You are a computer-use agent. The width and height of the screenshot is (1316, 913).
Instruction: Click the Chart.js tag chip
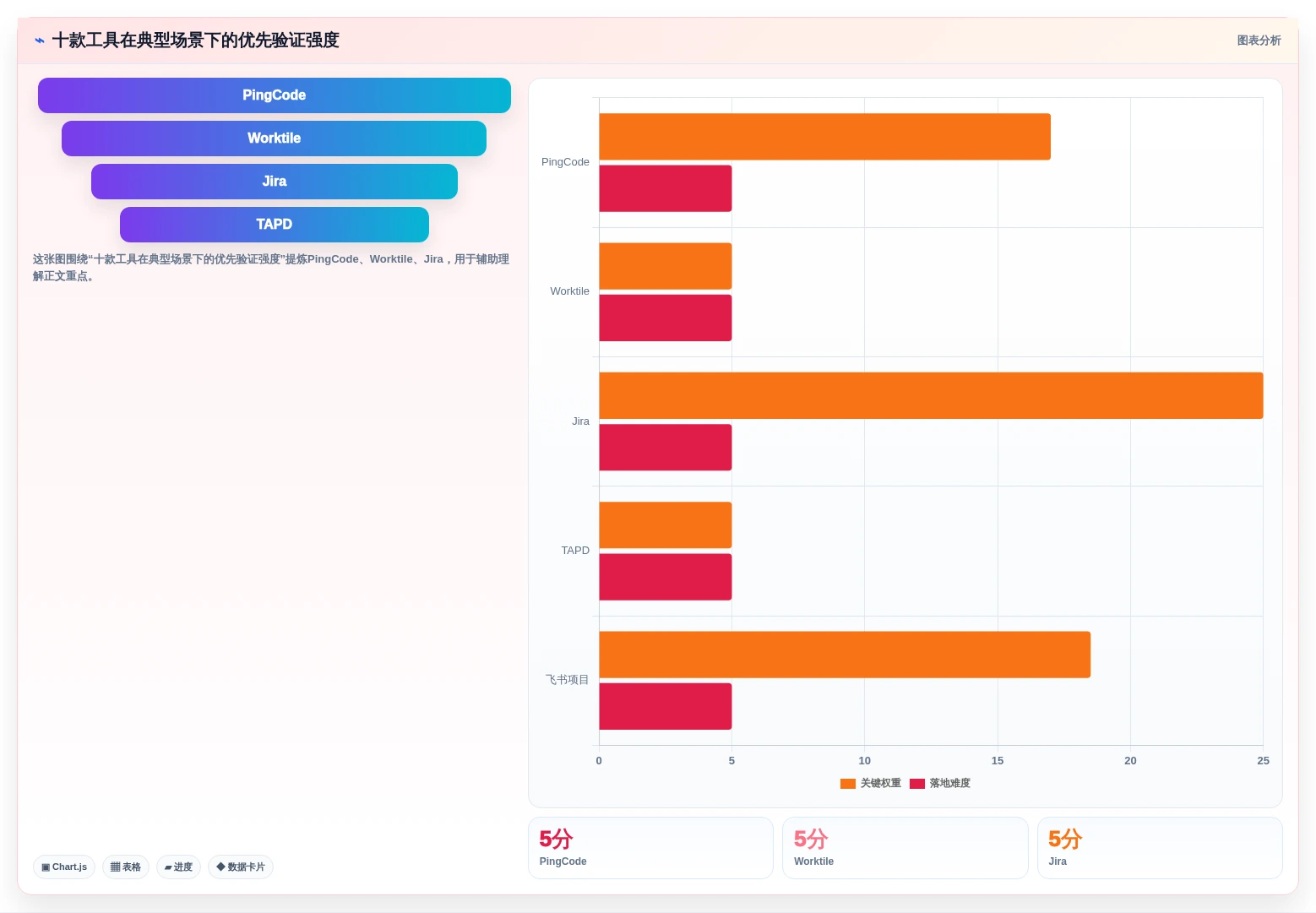pyautogui.click(x=64, y=867)
